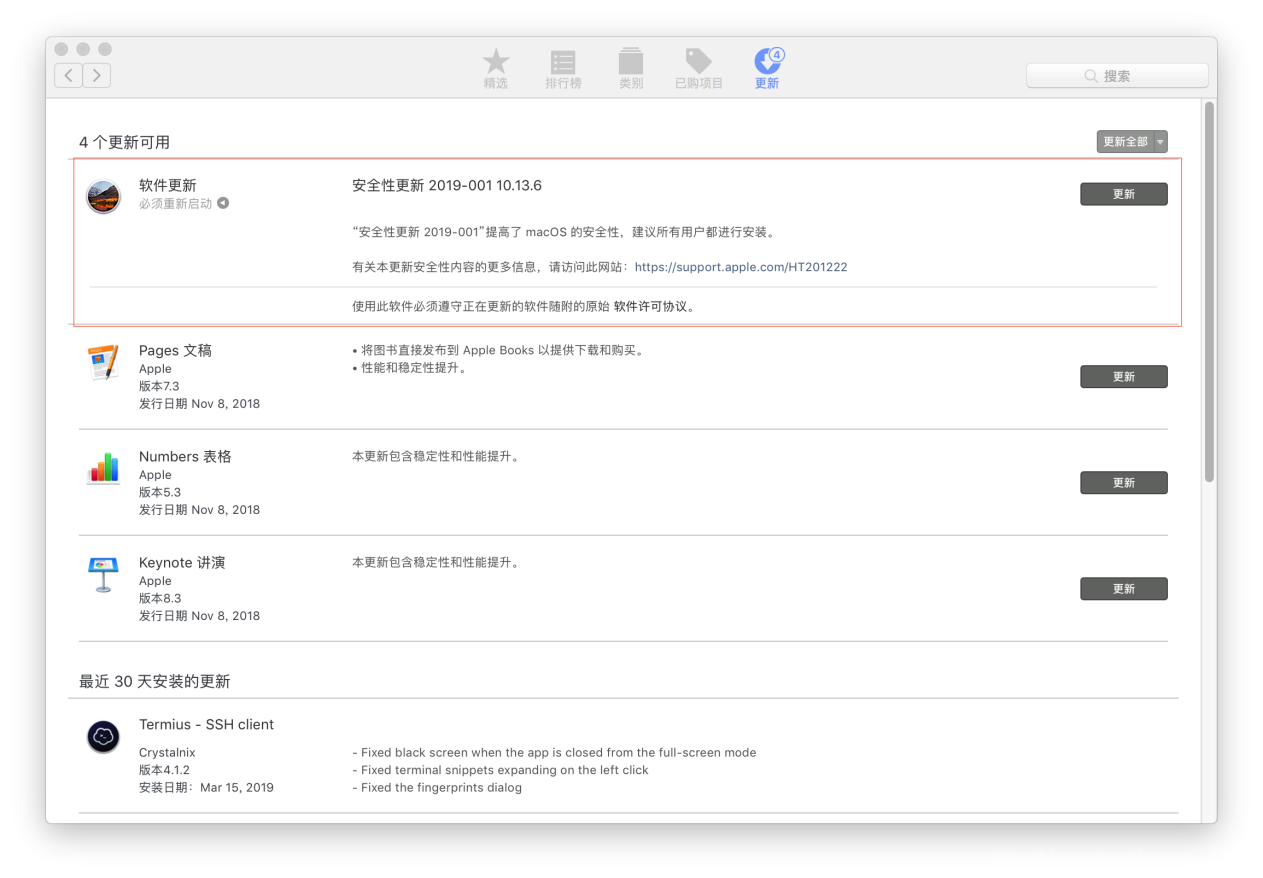Click the macOS High Sierra update icon

(x=104, y=197)
